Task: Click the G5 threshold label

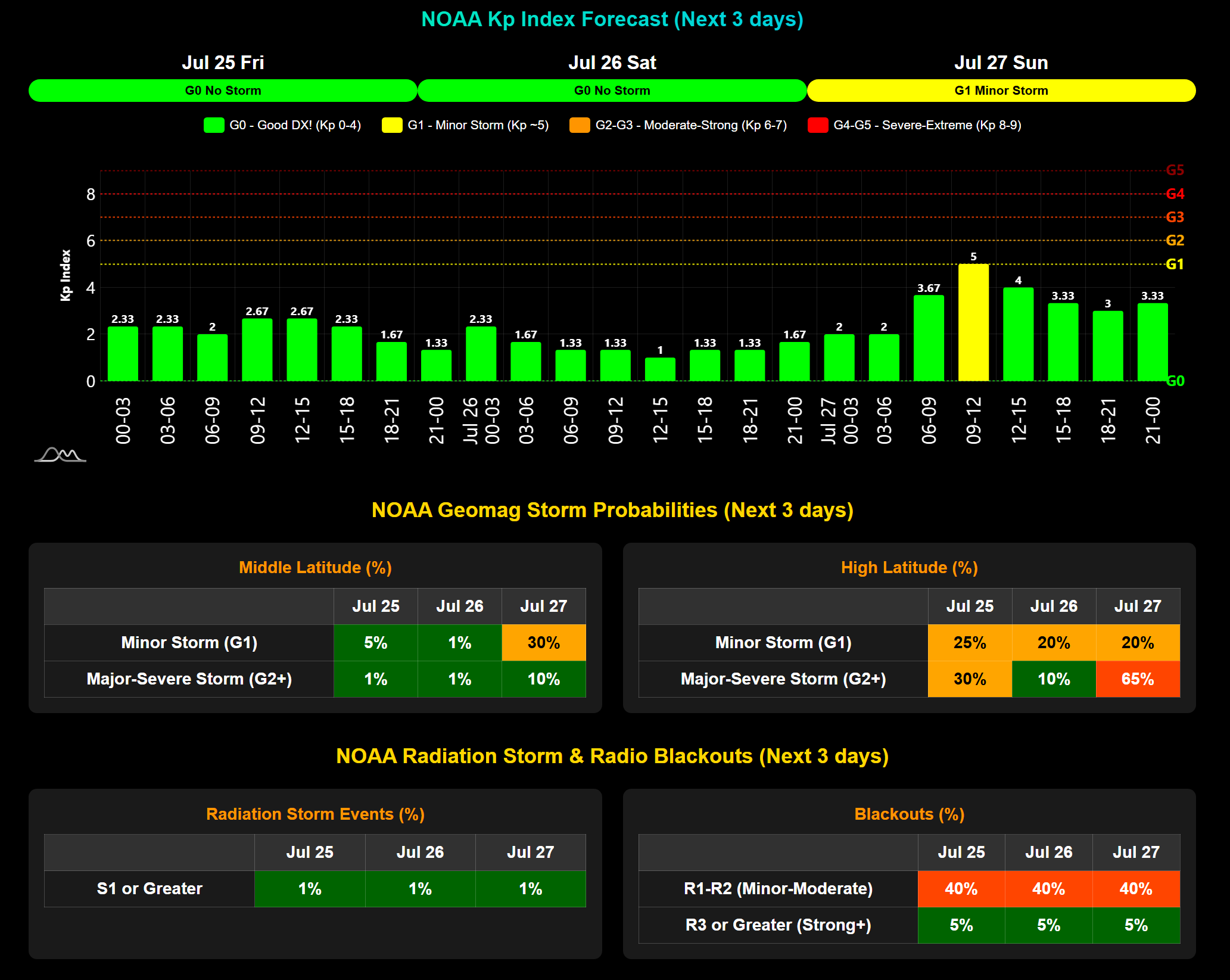Action: click(x=1175, y=170)
